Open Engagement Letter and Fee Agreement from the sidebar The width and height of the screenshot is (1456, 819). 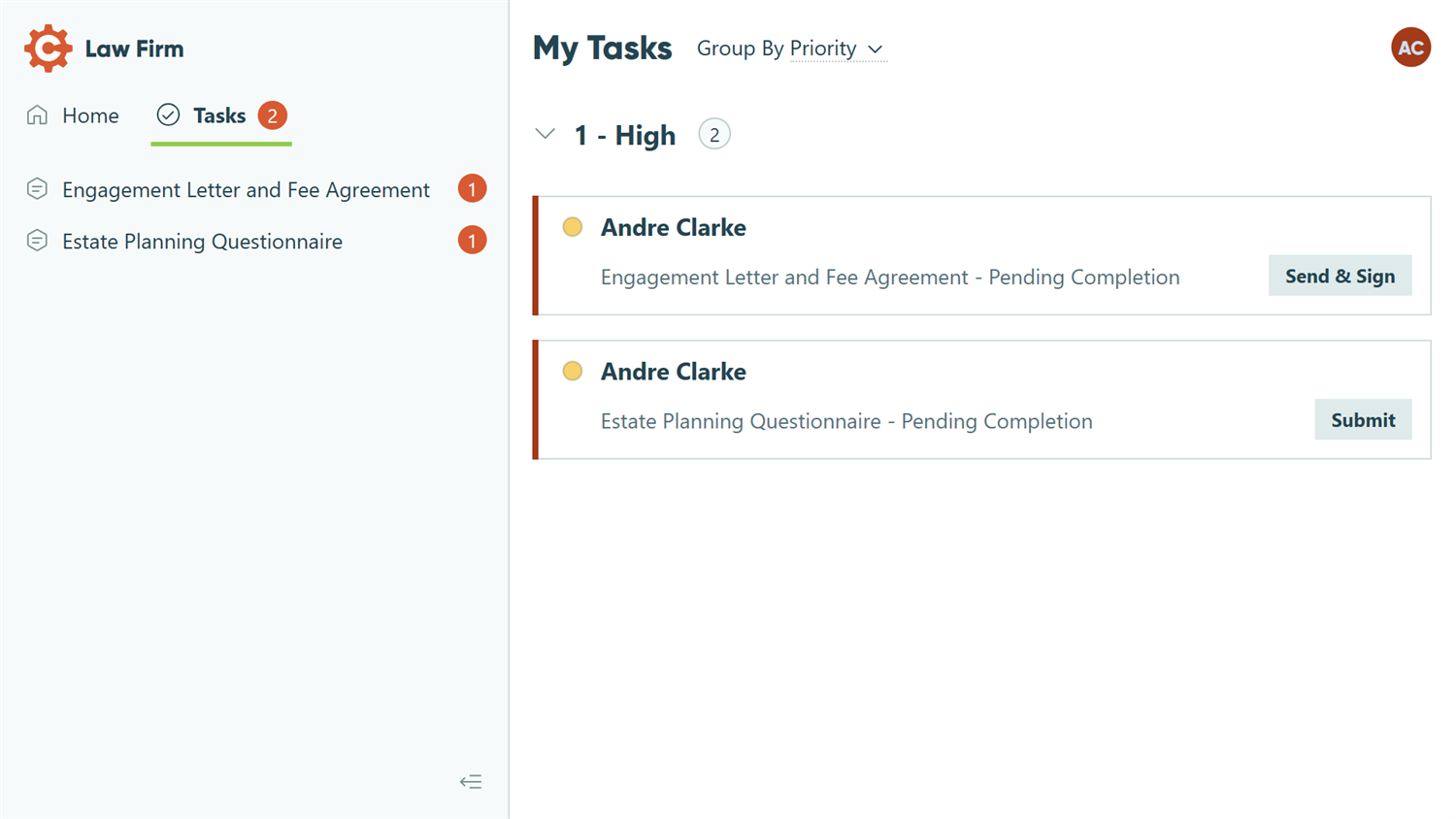click(x=246, y=189)
